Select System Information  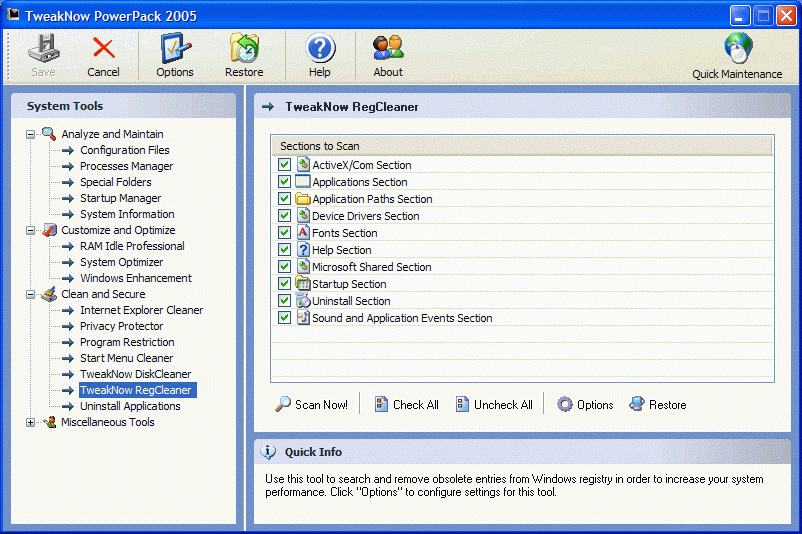pyautogui.click(x=127, y=214)
